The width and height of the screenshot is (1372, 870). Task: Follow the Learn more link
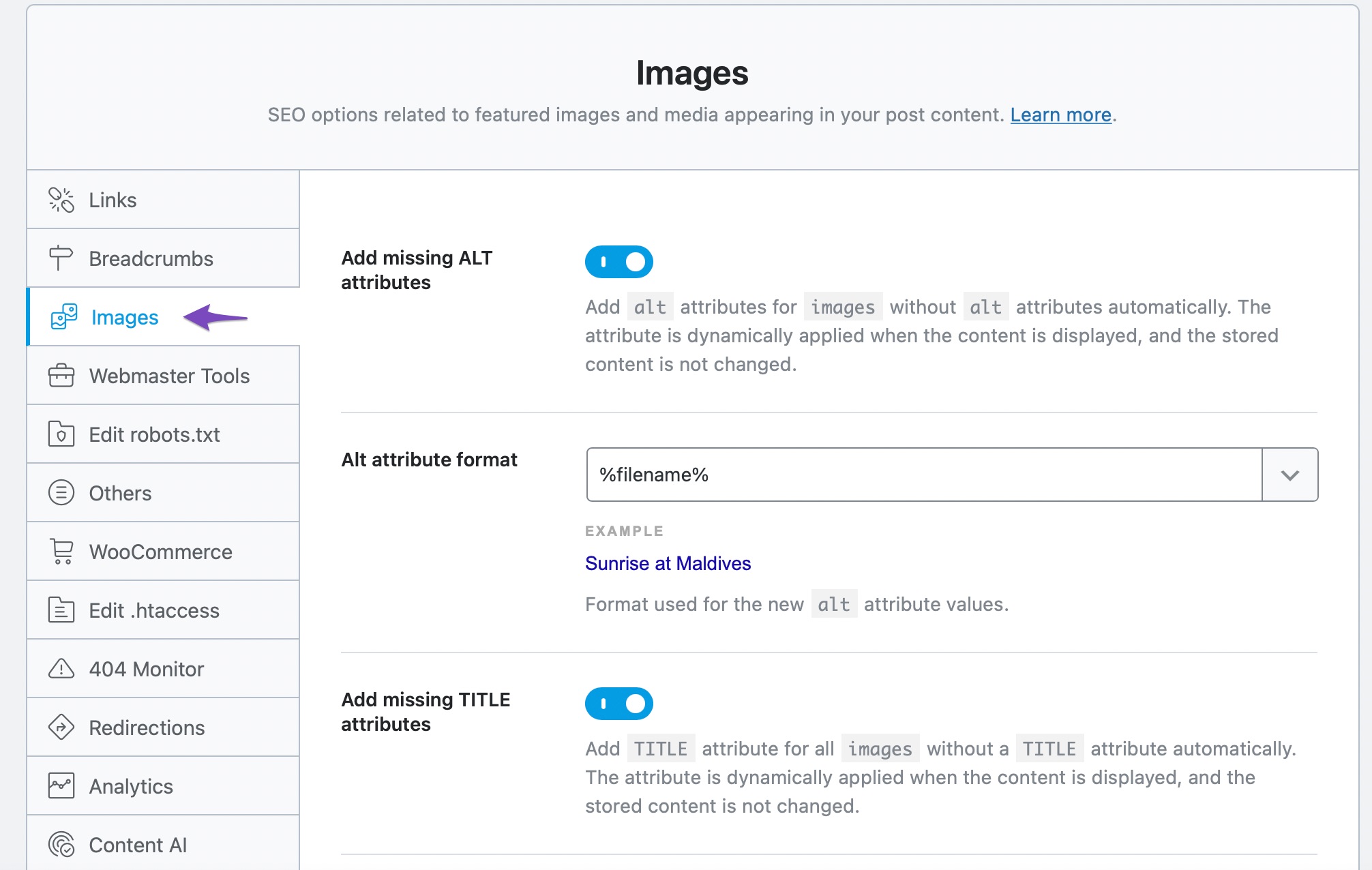coord(1061,115)
